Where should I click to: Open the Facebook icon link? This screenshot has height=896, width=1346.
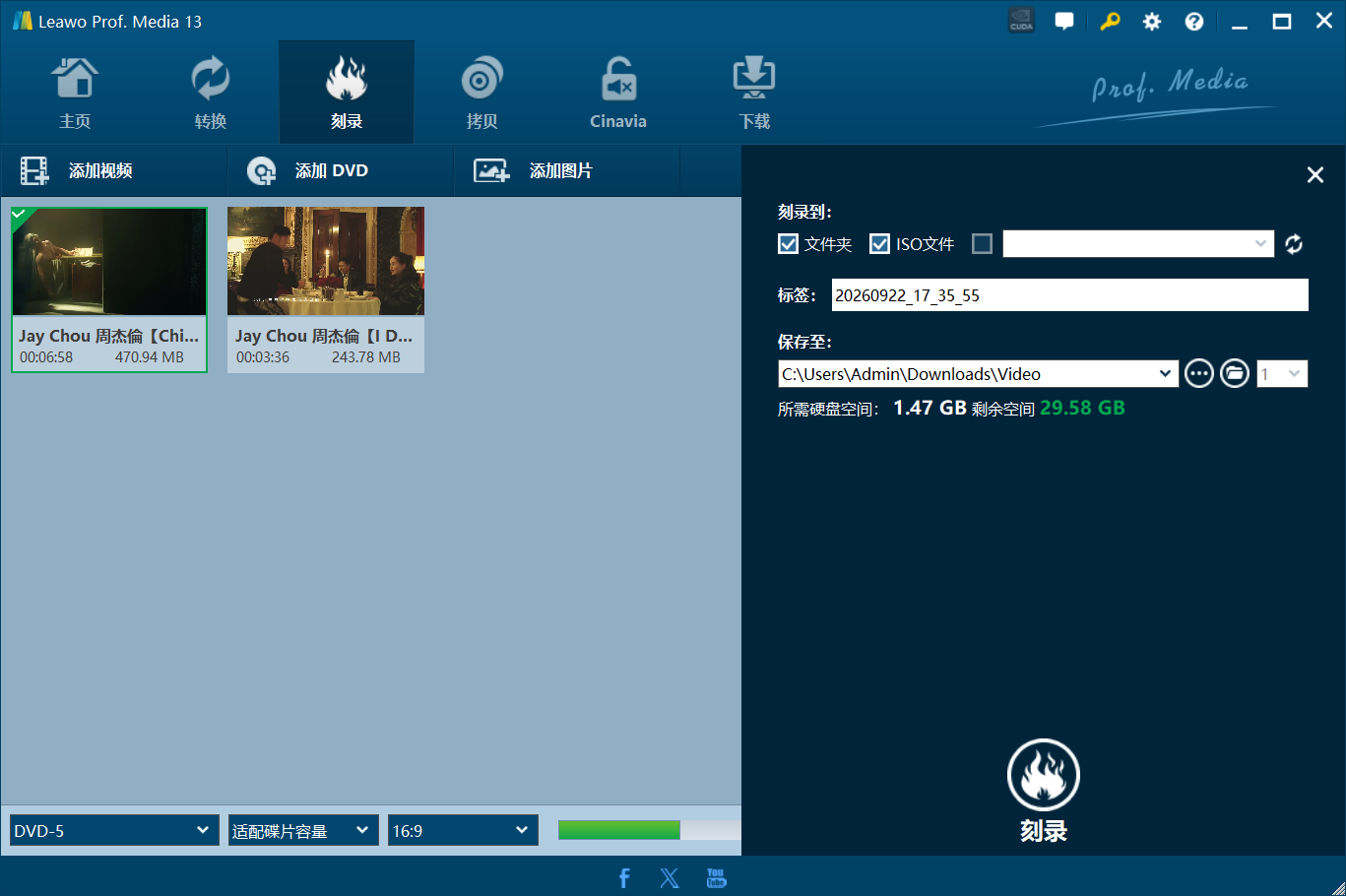tap(624, 878)
